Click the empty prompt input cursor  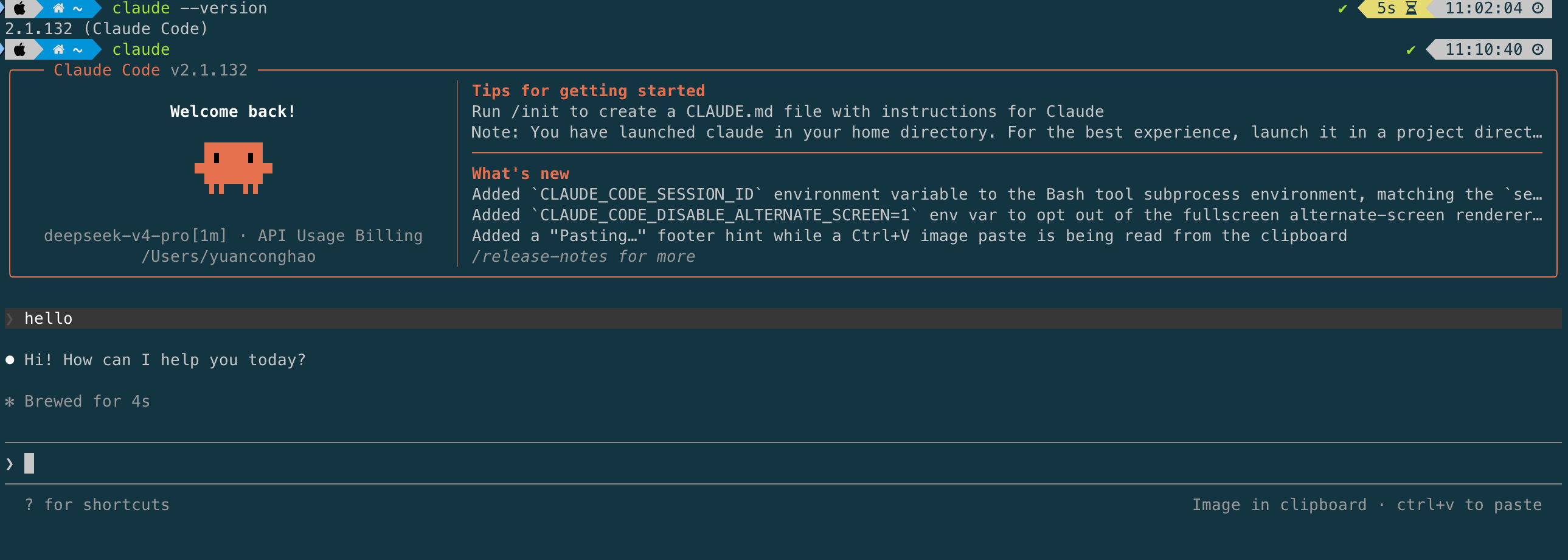click(29, 463)
